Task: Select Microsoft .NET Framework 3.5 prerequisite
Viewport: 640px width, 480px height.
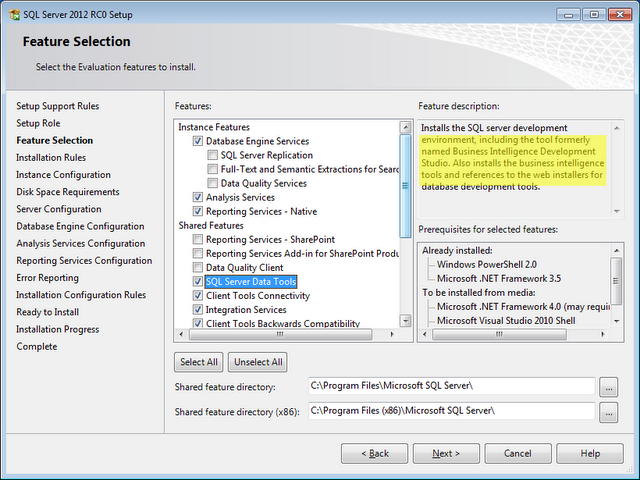Action: click(499, 278)
